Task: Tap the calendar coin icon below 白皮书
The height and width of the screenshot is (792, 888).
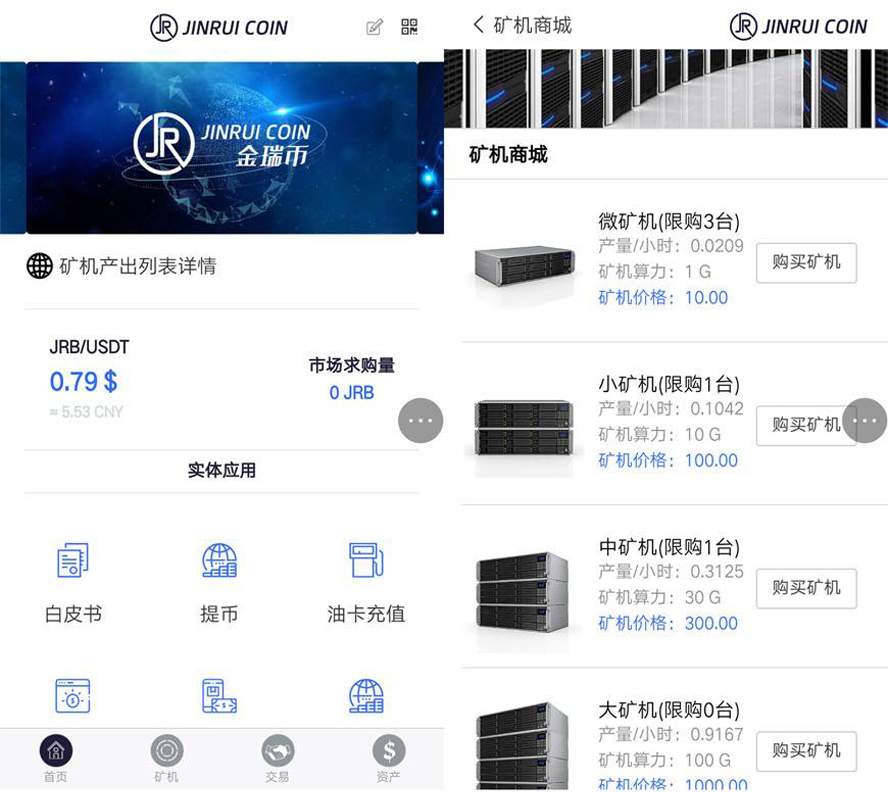Action: [73, 696]
